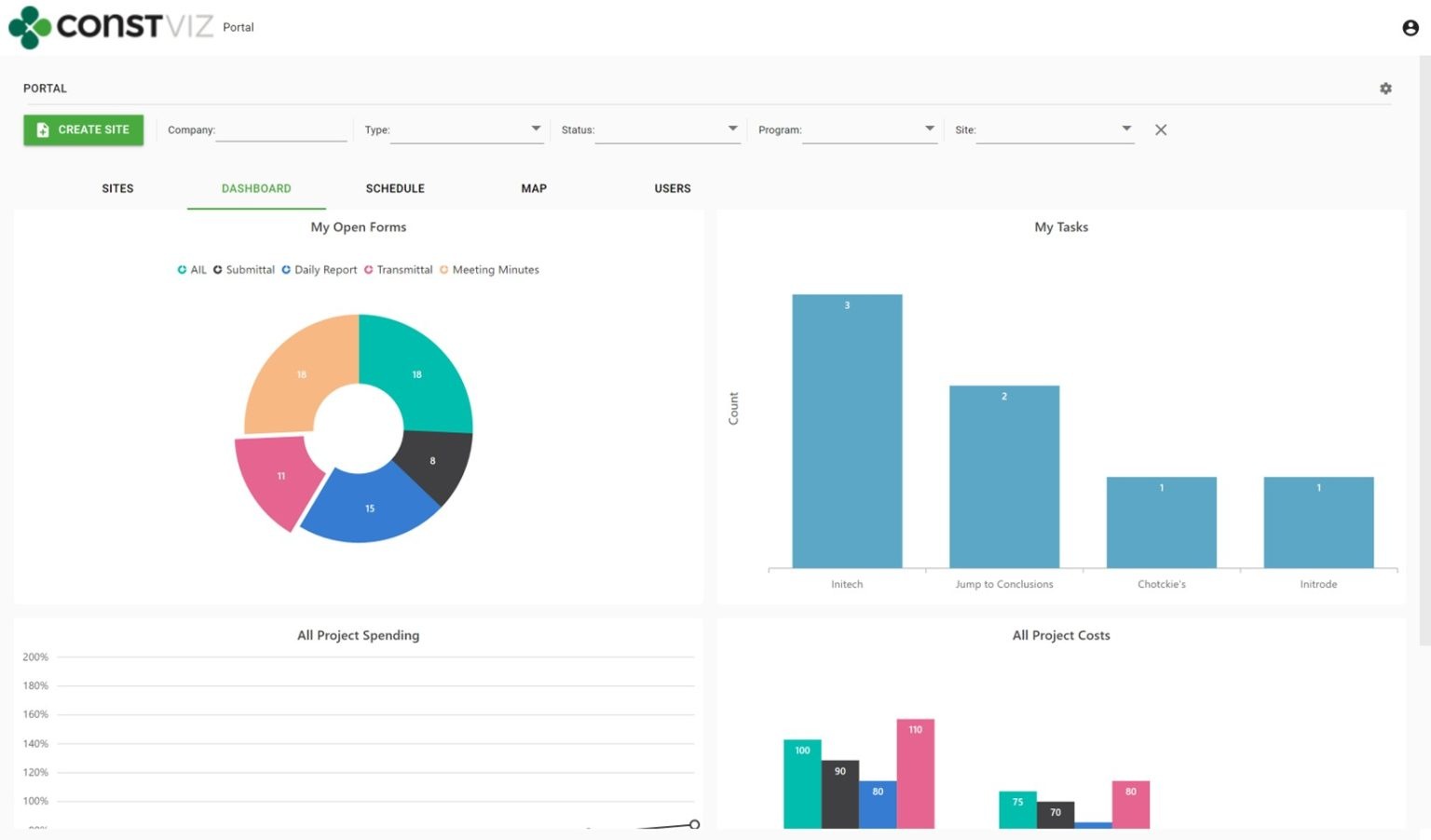Open the Map tab

pos(533,188)
